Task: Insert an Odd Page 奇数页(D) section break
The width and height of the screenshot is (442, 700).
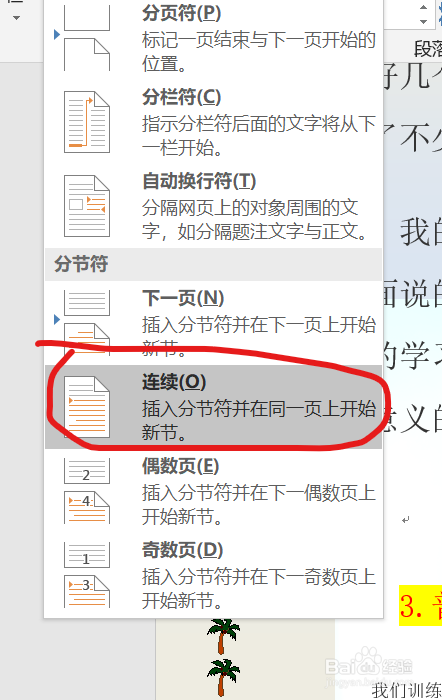Action: pyautogui.click(x=213, y=575)
